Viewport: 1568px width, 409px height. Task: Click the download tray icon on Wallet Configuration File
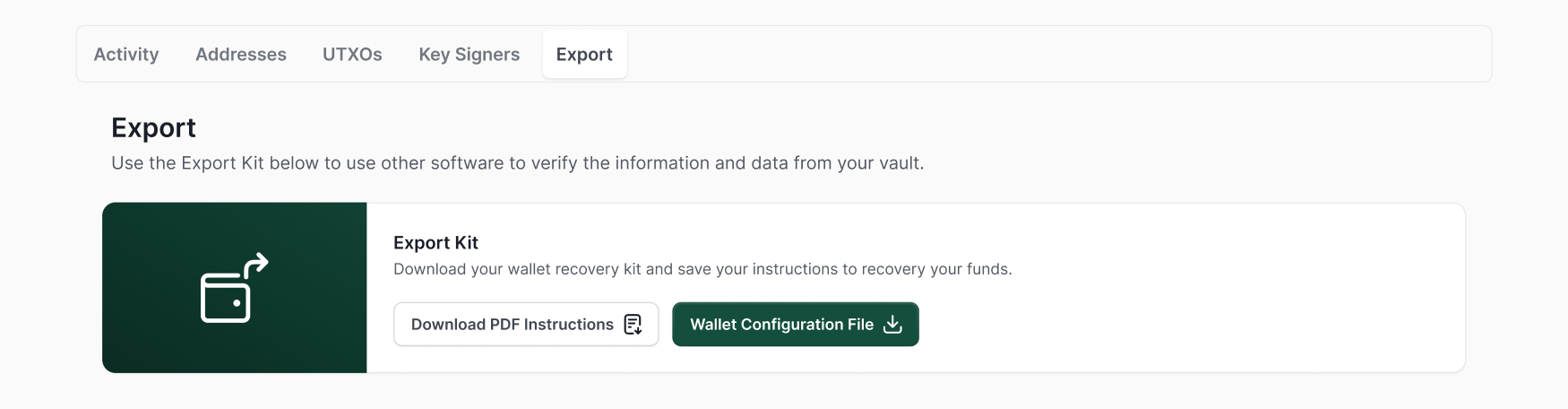pos(892,325)
